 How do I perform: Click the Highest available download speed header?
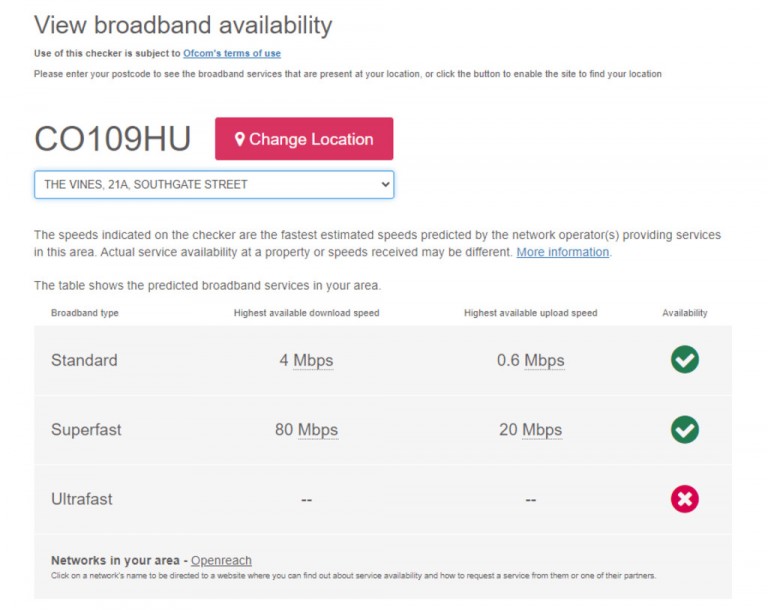[306, 313]
